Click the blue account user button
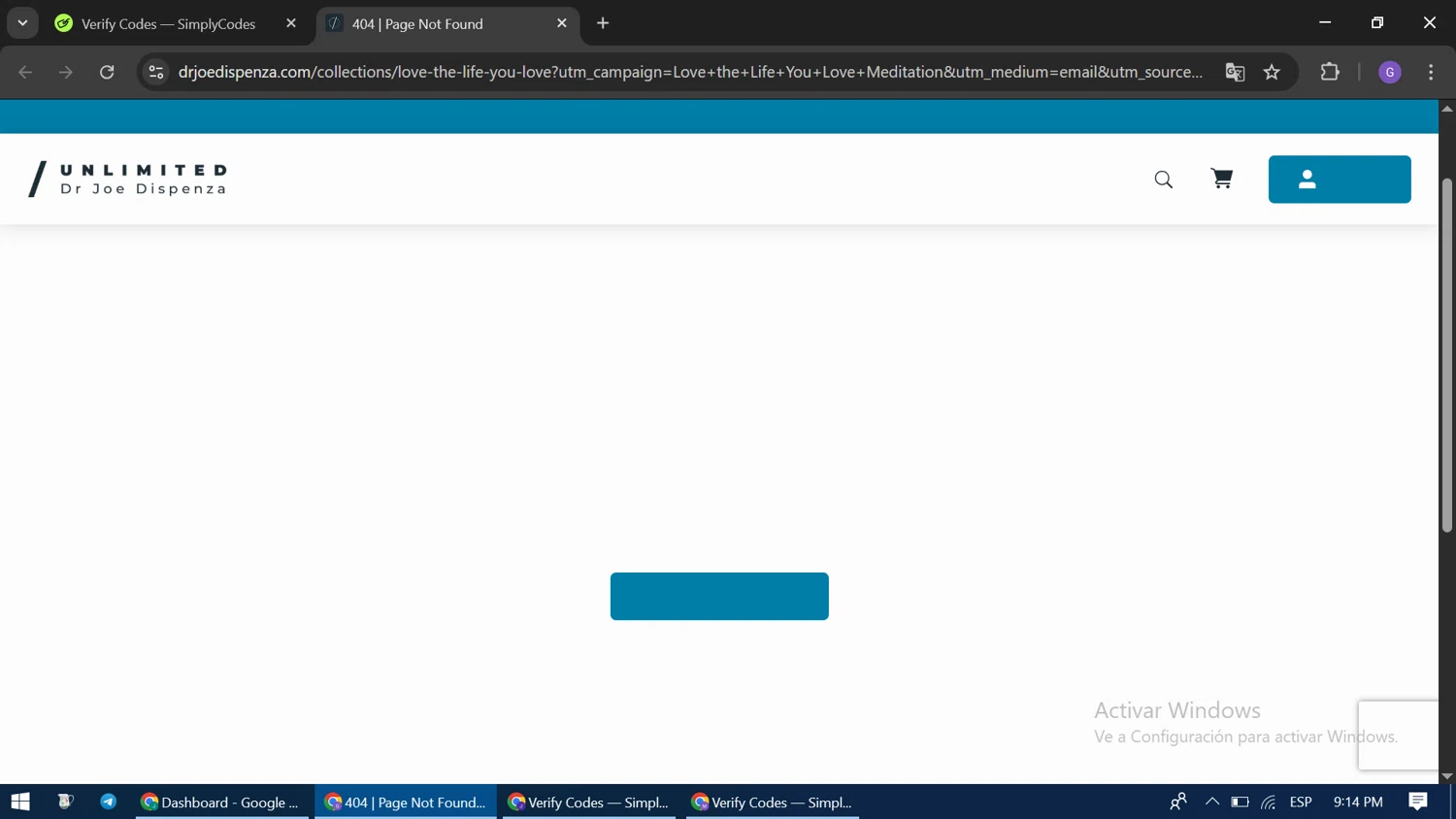1456x819 pixels. coord(1340,180)
